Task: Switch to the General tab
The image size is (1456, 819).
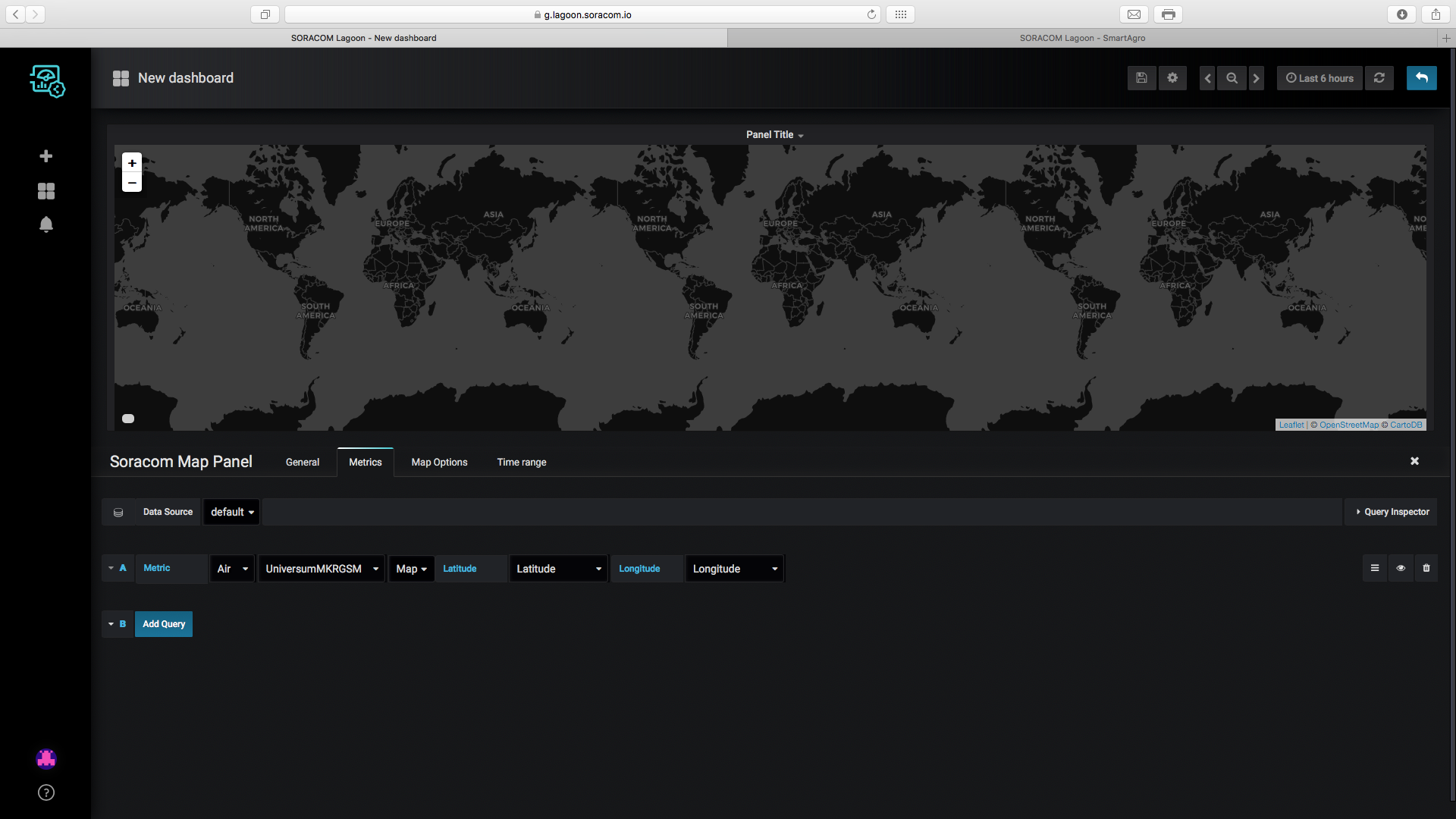Action: point(303,462)
